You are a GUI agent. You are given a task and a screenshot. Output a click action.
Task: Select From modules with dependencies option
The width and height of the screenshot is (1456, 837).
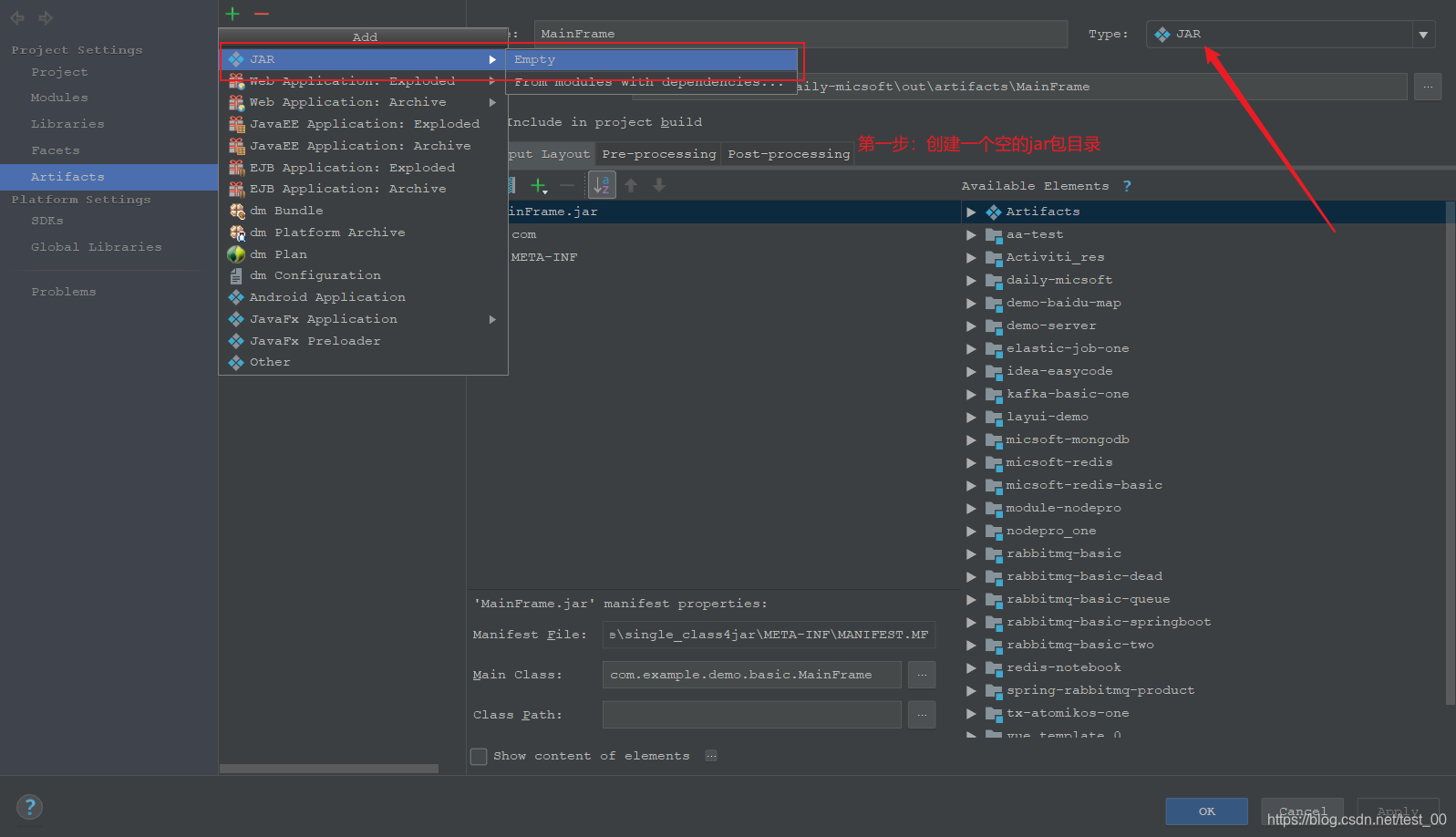[x=651, y=82]
